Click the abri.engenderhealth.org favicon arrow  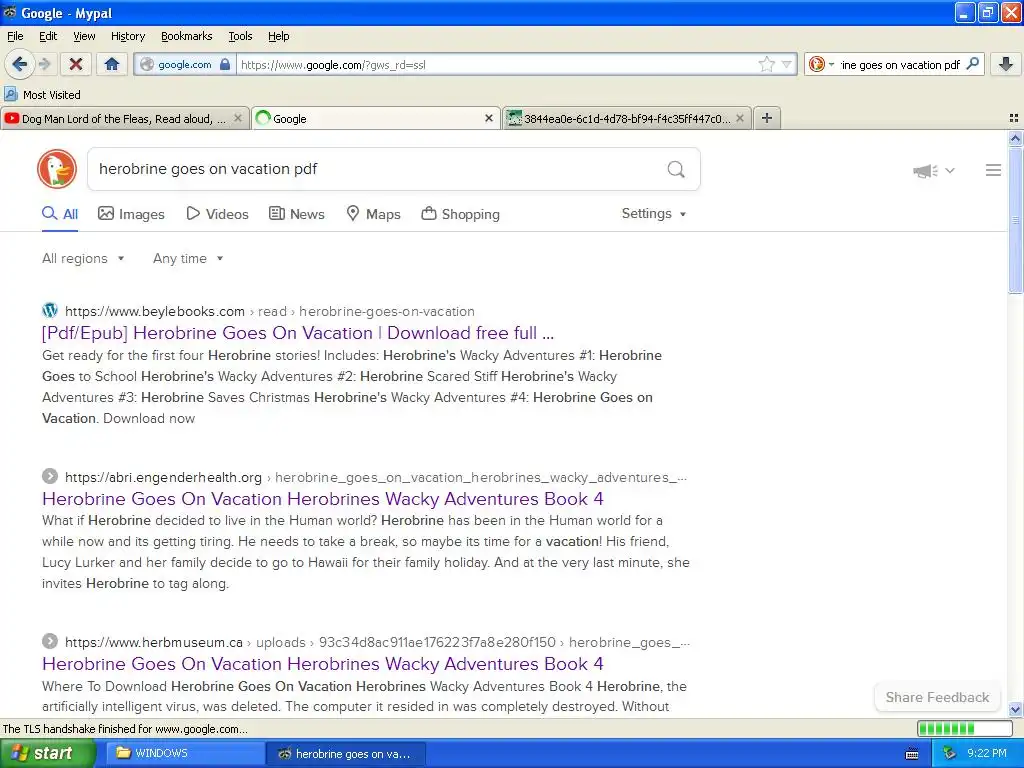coord(50,476)
